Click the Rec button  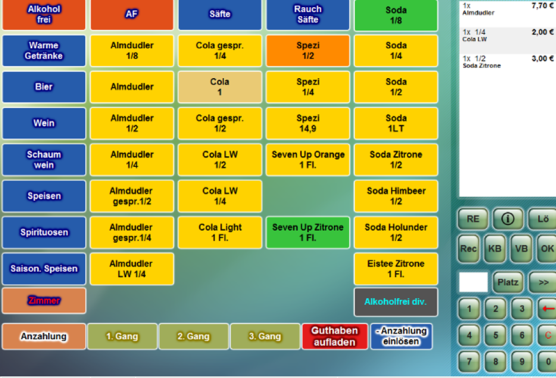[x=468, y=249]
